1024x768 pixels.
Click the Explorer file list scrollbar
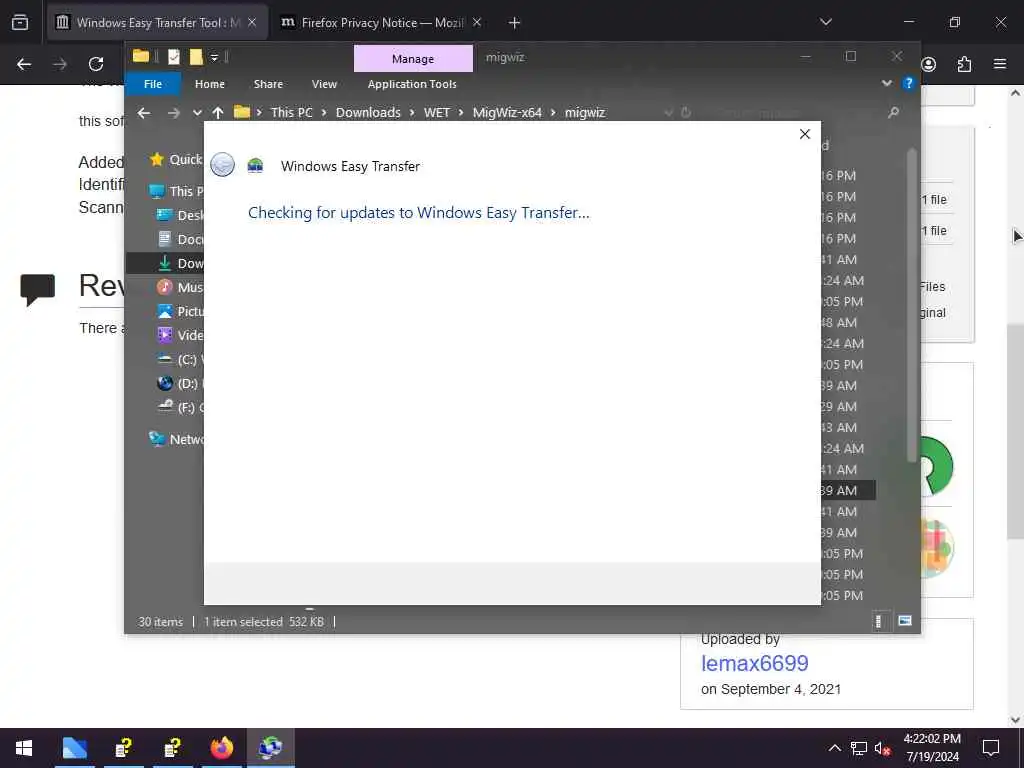(912, 307)
